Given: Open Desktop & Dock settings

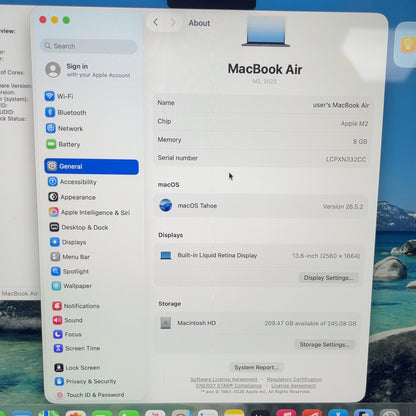Looking at the screenshot, I should pyautogui.click(x=79, y=227).
